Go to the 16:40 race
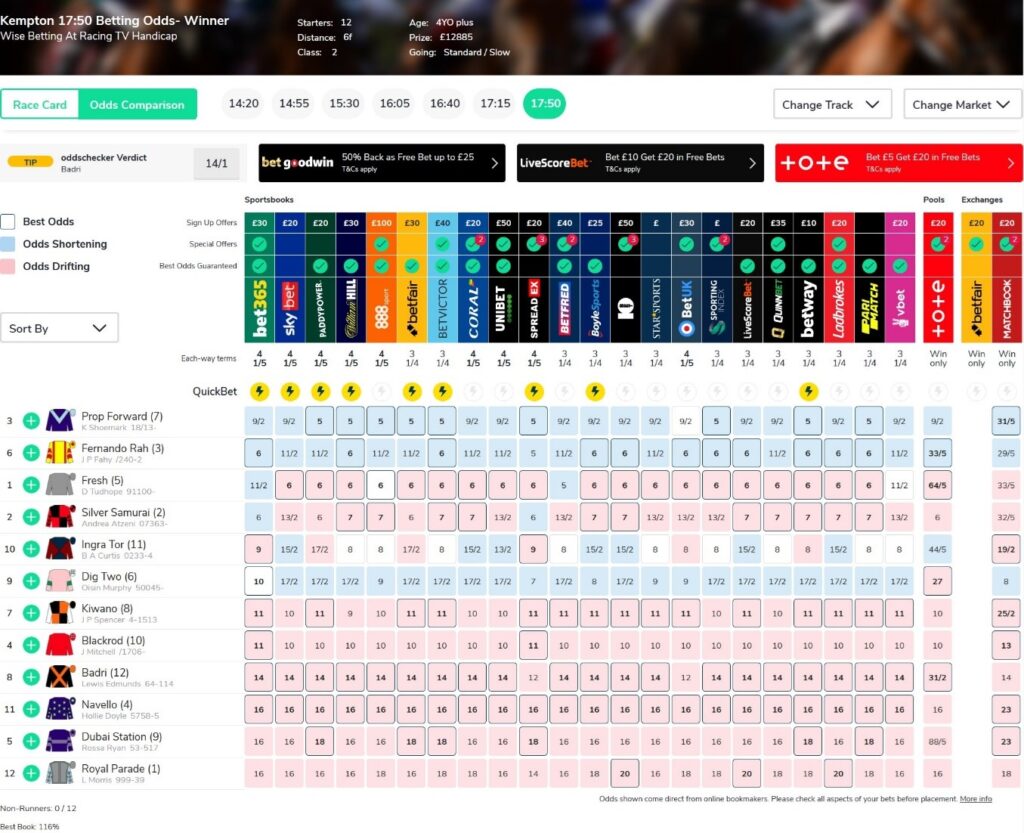 (445, 103)
